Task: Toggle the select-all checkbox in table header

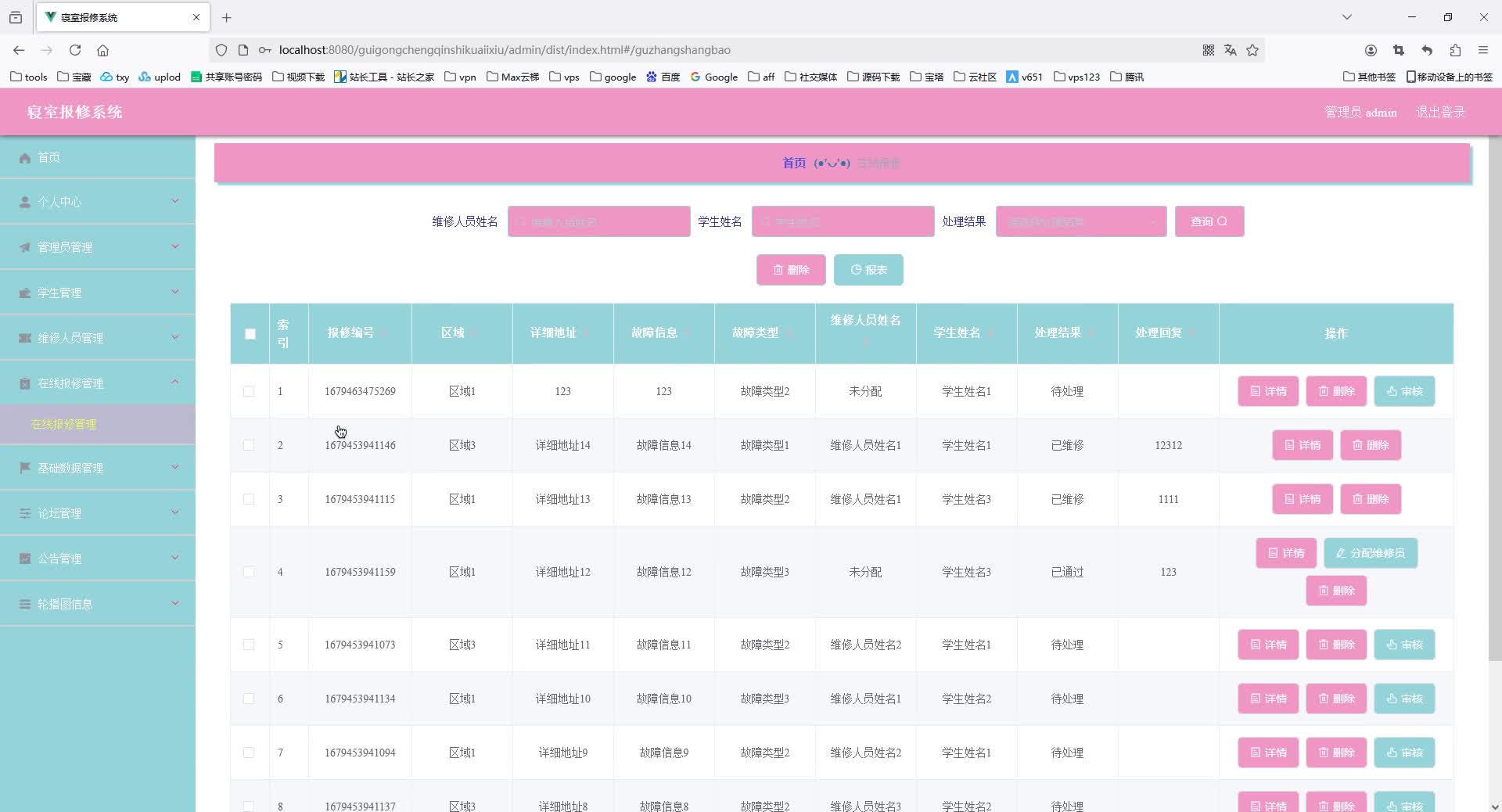Action: click(250, 334)
